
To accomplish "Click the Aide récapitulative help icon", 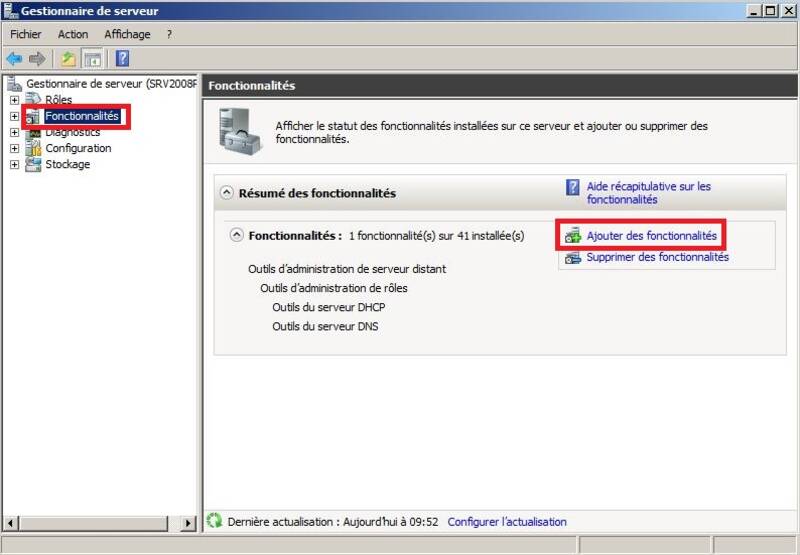I will (x=573, y=187).
